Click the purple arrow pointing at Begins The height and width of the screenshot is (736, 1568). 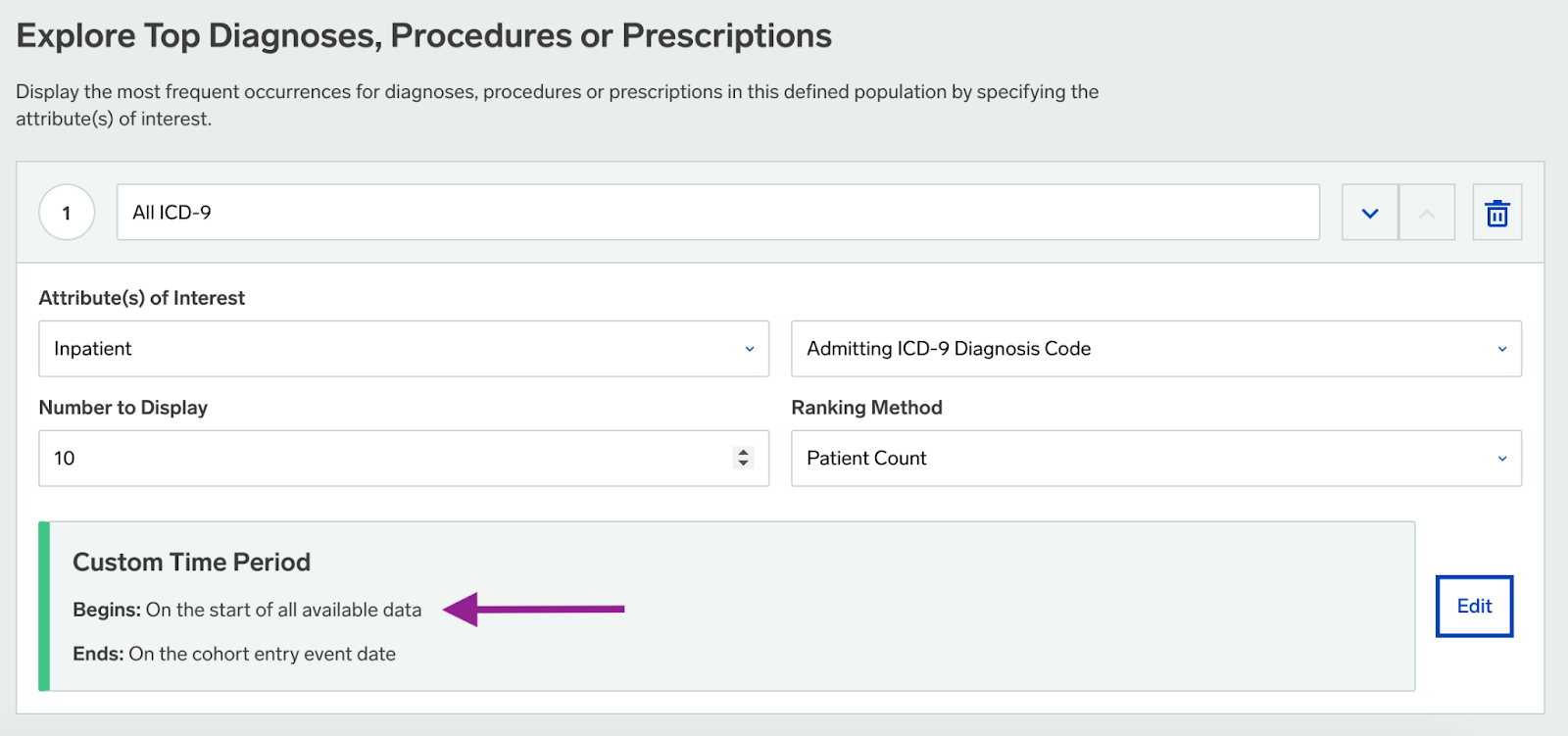click(534, 609)
